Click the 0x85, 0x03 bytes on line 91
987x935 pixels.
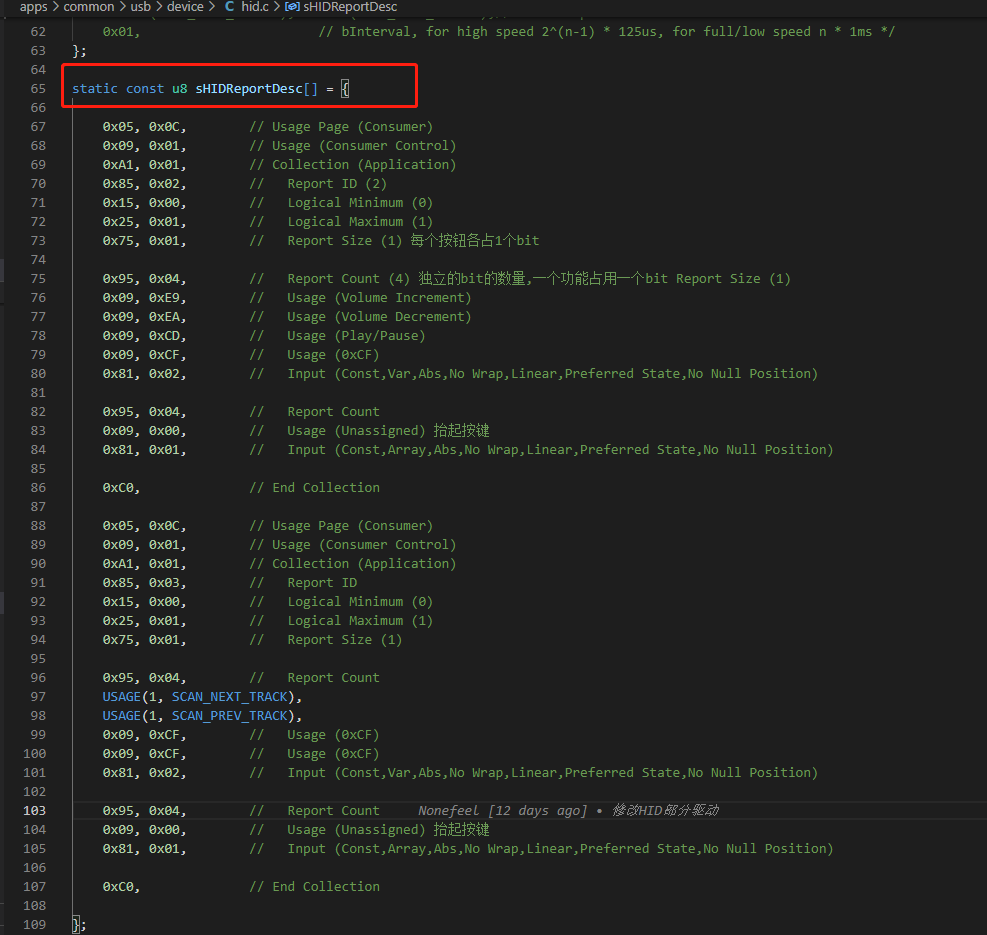click(x=144, y=583)
